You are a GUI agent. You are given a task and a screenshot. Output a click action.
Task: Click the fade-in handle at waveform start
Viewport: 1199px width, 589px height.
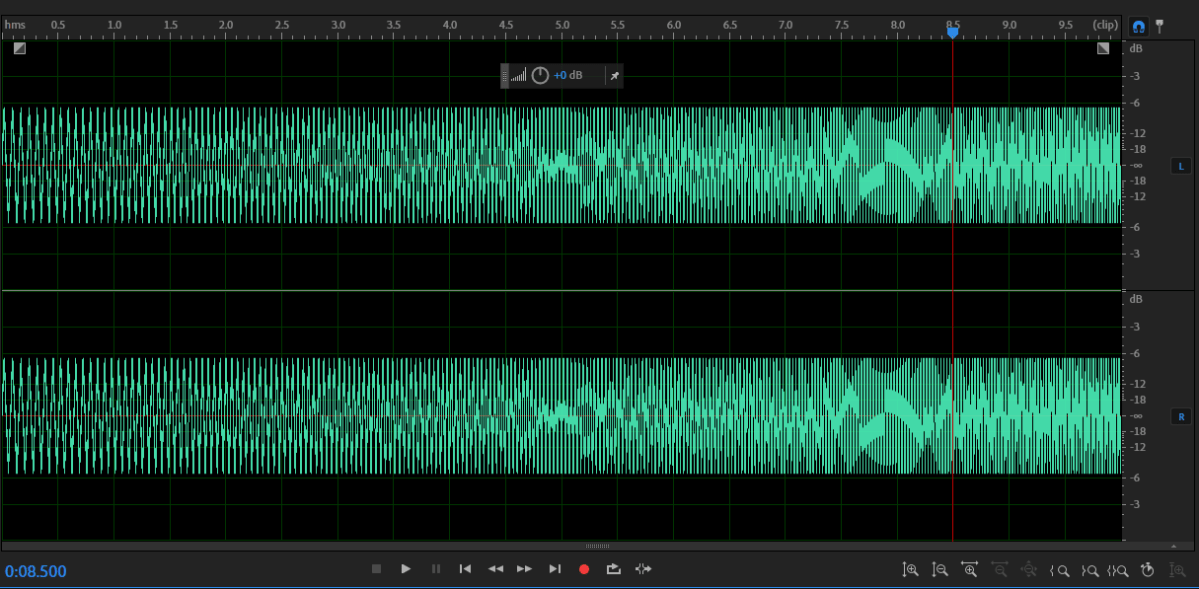tap(20, 48)
